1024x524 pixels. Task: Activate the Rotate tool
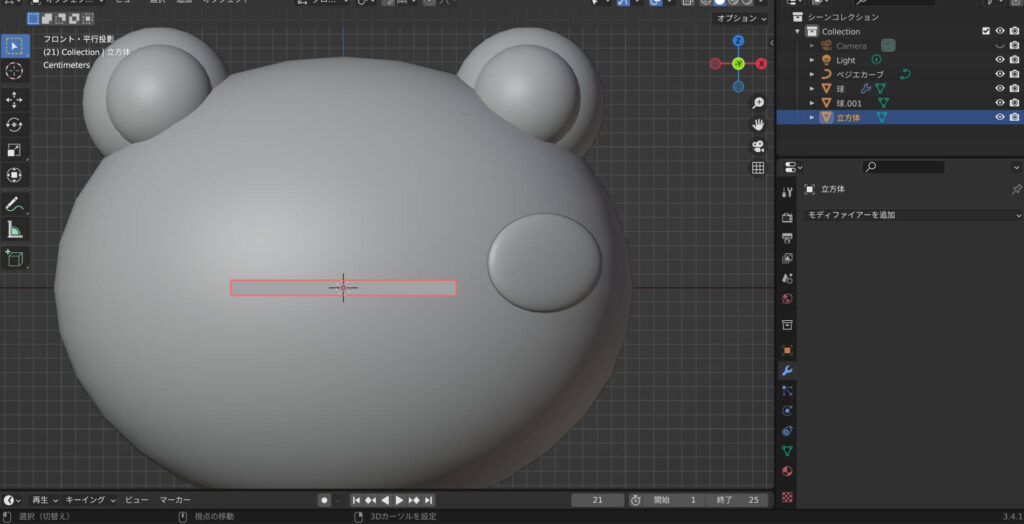click(x=15, y=125)
